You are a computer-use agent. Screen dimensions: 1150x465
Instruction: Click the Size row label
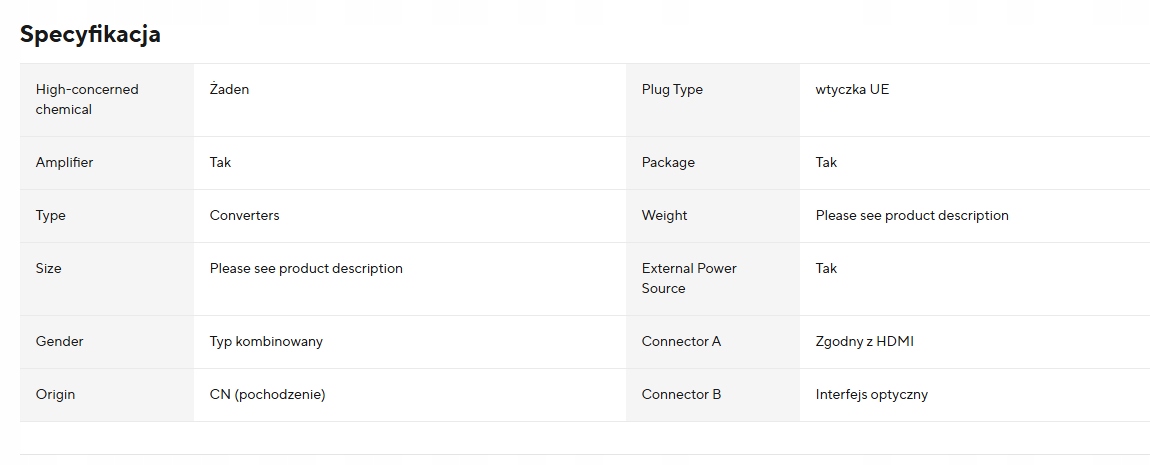coord(48,268)
